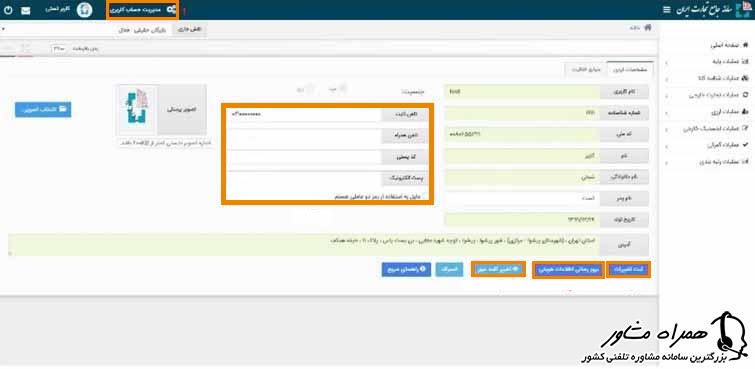The width and height of the screenshot is (755, 369).
Task: Click the national code field
Action: (x=522, y=134)
